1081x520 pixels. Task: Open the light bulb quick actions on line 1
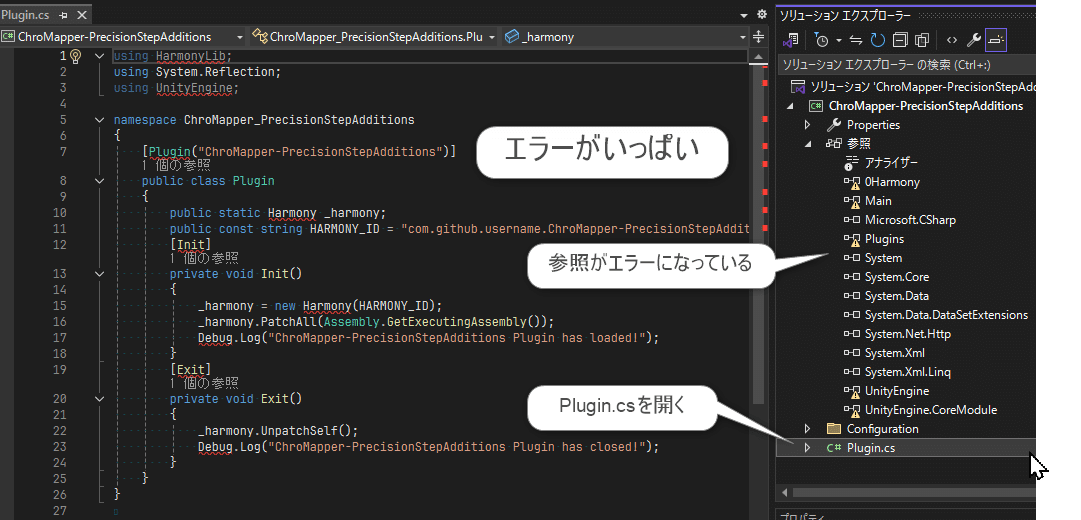pyautogui.click(x=76, y=56)
